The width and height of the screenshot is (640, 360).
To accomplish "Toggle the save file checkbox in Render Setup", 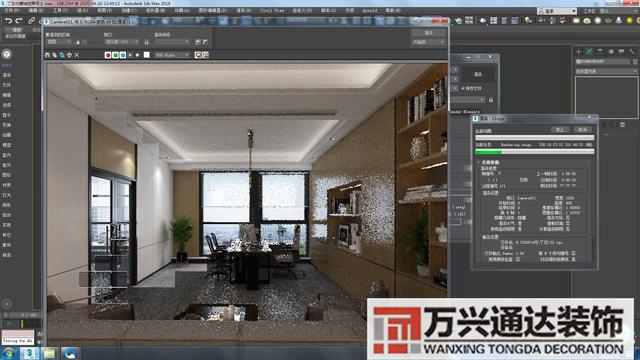I will tap(463, 88).
